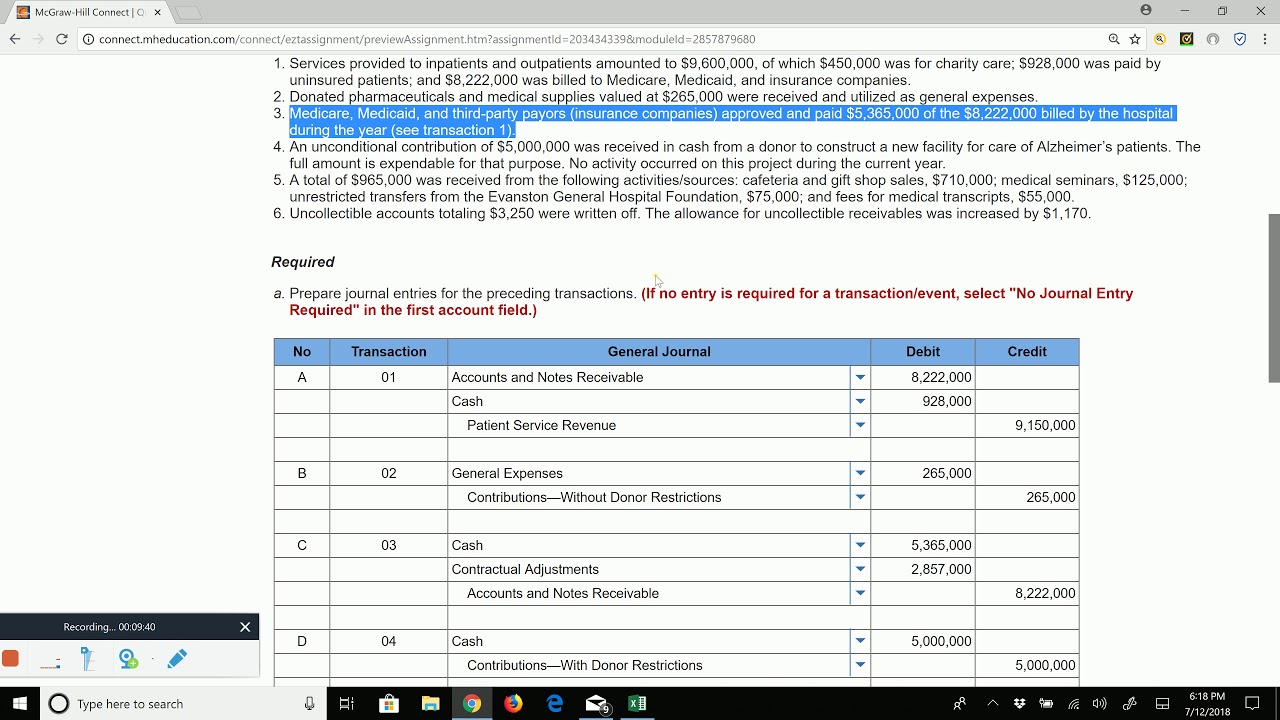Image resolution: width=1280 pixels, height=720 pixels.
Task: Open dropdown for Patient Service Revenue
Action: click(860, 425)
